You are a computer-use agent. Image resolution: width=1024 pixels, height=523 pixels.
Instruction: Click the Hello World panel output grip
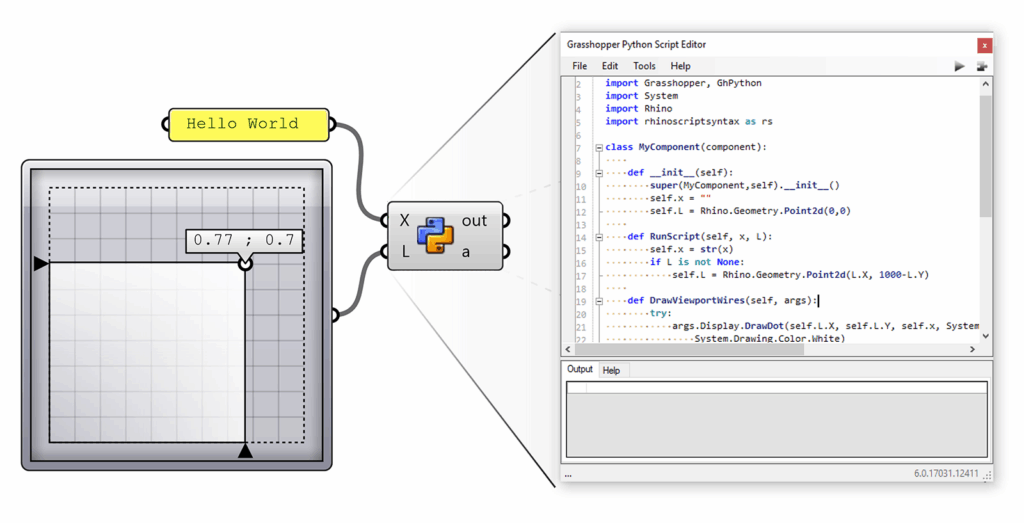pyautogui.click(x=333, y=124)
